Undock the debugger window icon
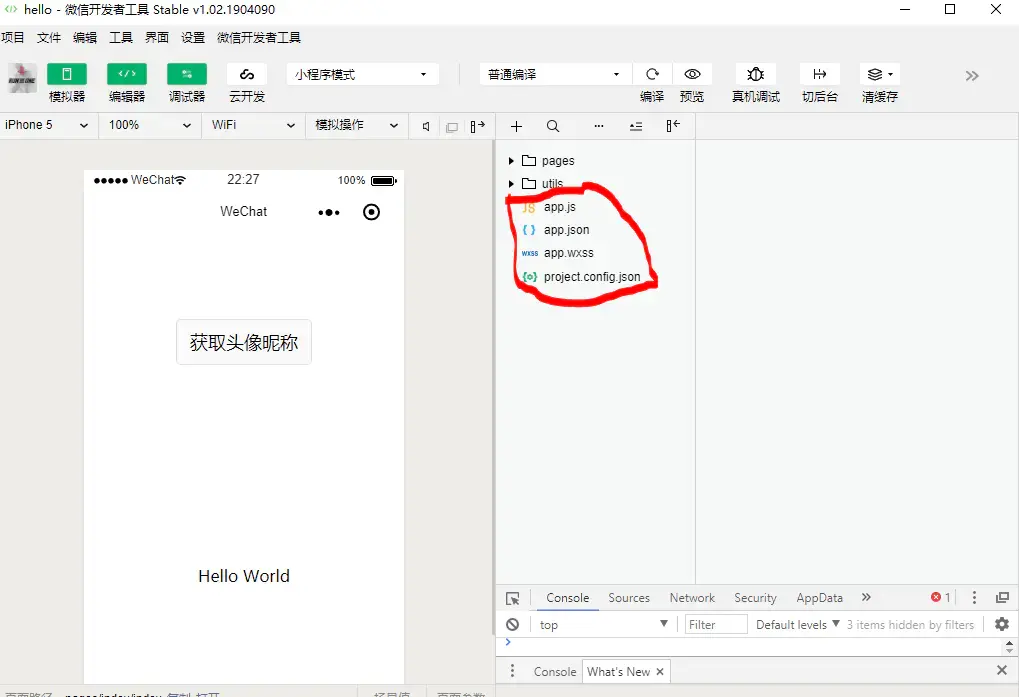The image size is (1019, 697). (1002, 597)
